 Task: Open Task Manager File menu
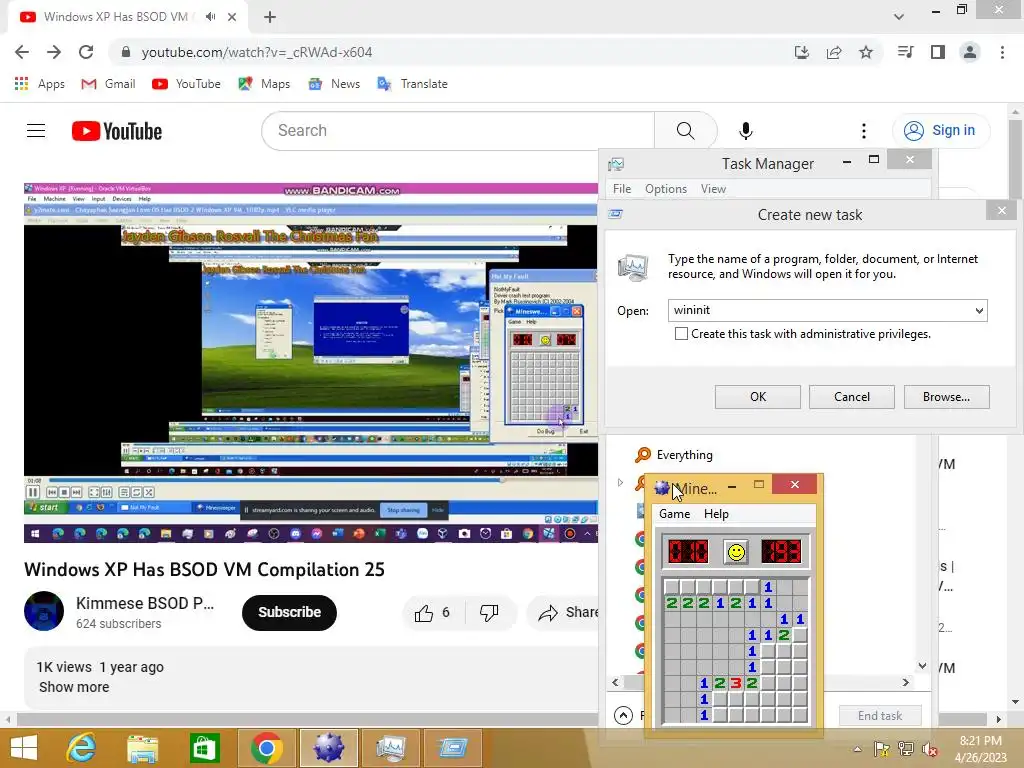coord(622,189)
